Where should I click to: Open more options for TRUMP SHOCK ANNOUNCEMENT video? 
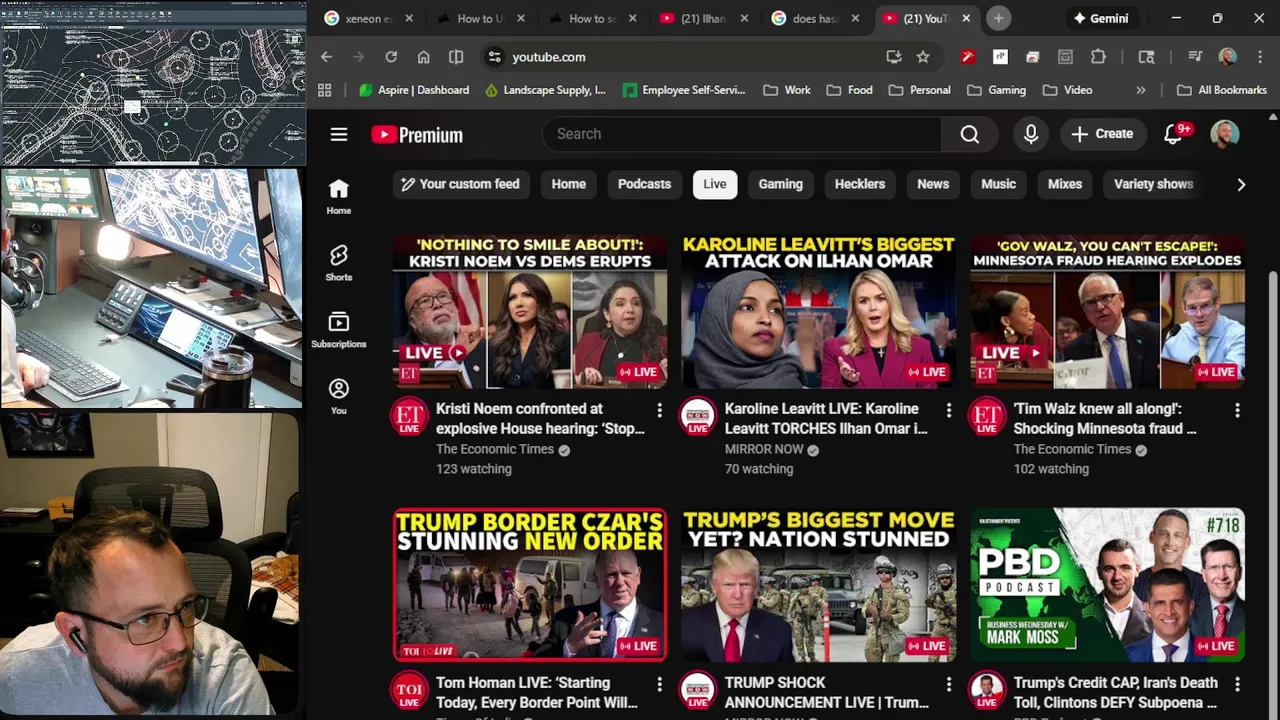(948, 684)
